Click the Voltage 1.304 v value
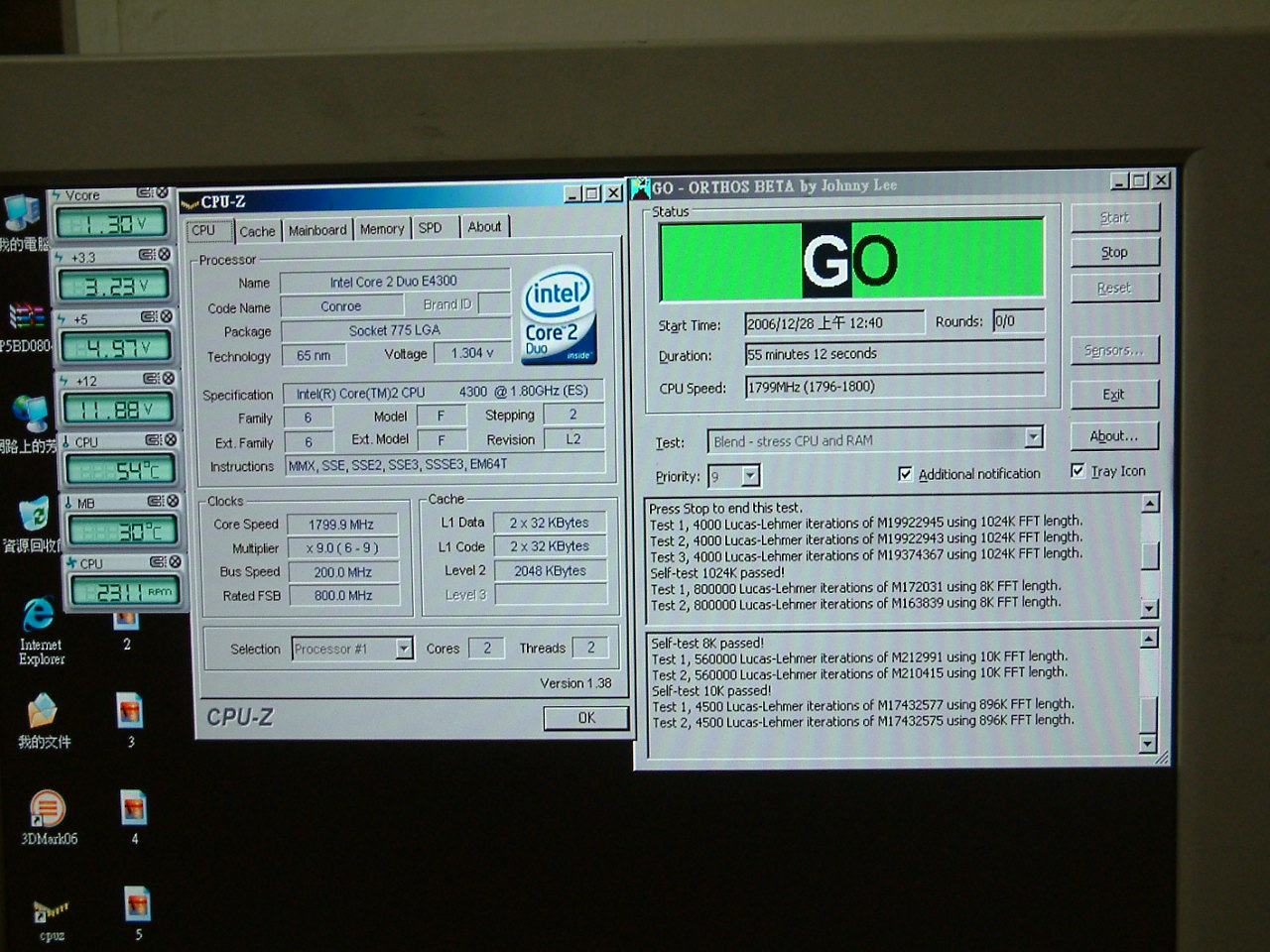The width and height of the screenshot is (1270, 952). (x=472, y=353)
